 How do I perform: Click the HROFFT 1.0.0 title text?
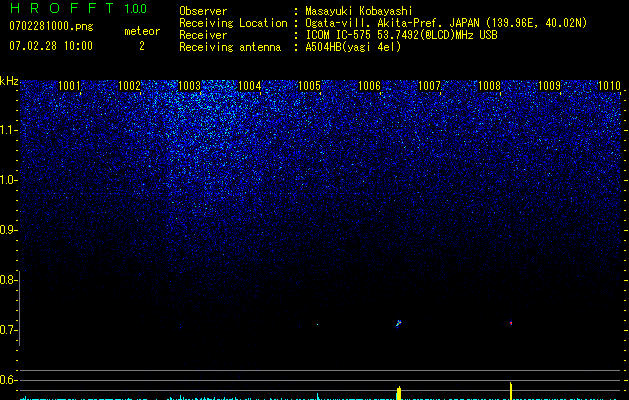(78, 8)
